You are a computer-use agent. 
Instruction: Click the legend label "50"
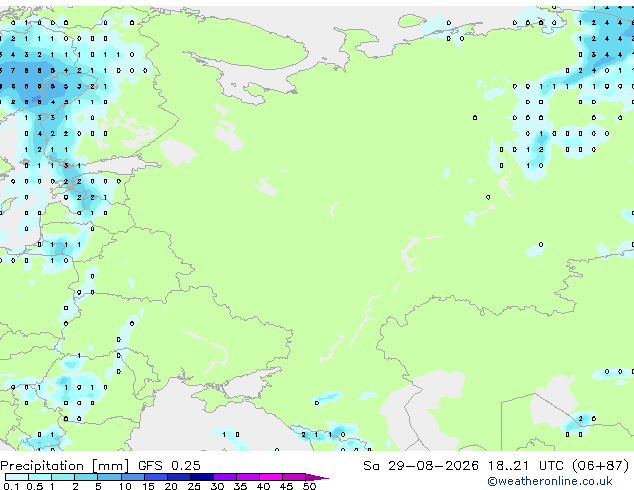[309, 486]
